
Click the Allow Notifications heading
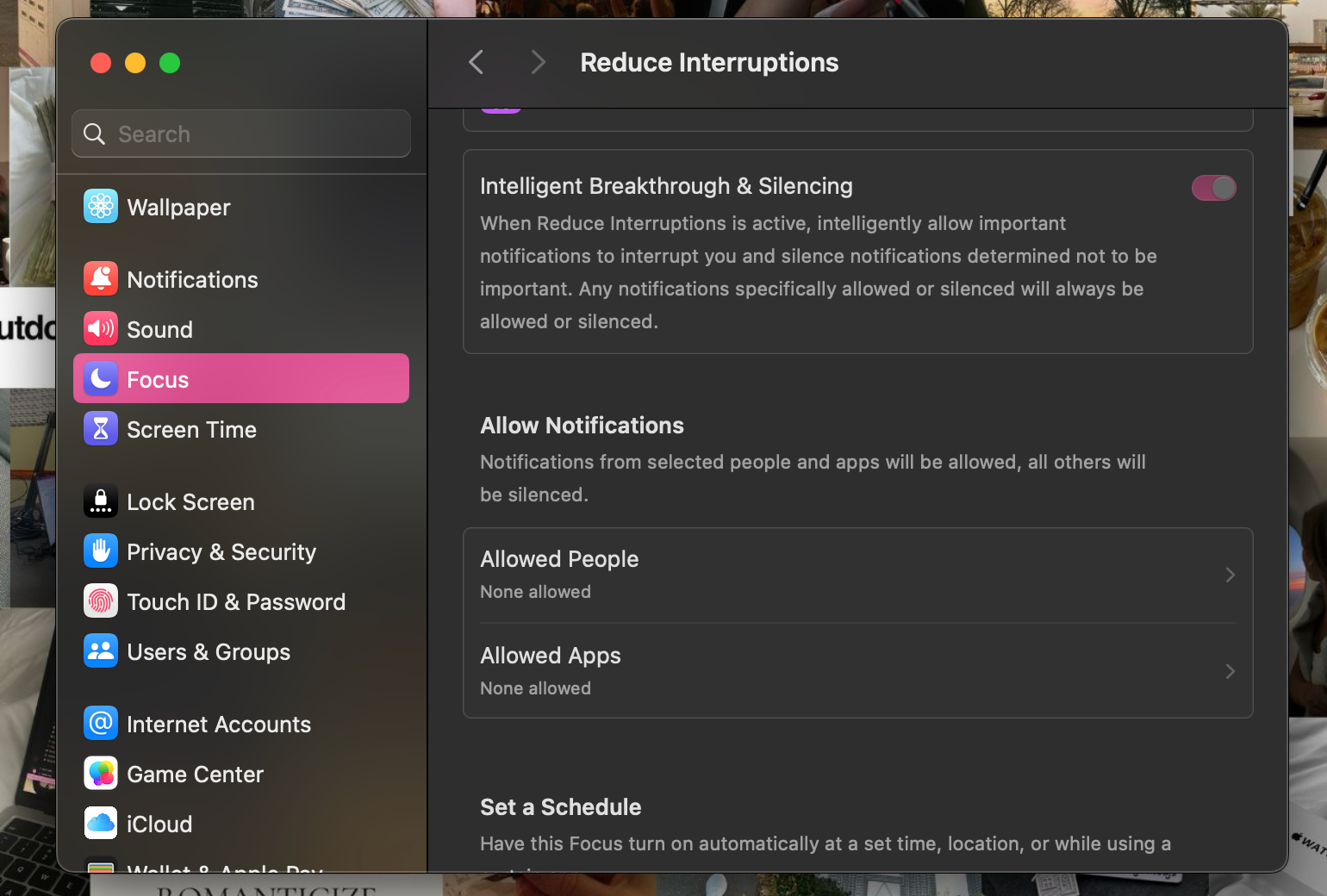(x=582, y=426)
